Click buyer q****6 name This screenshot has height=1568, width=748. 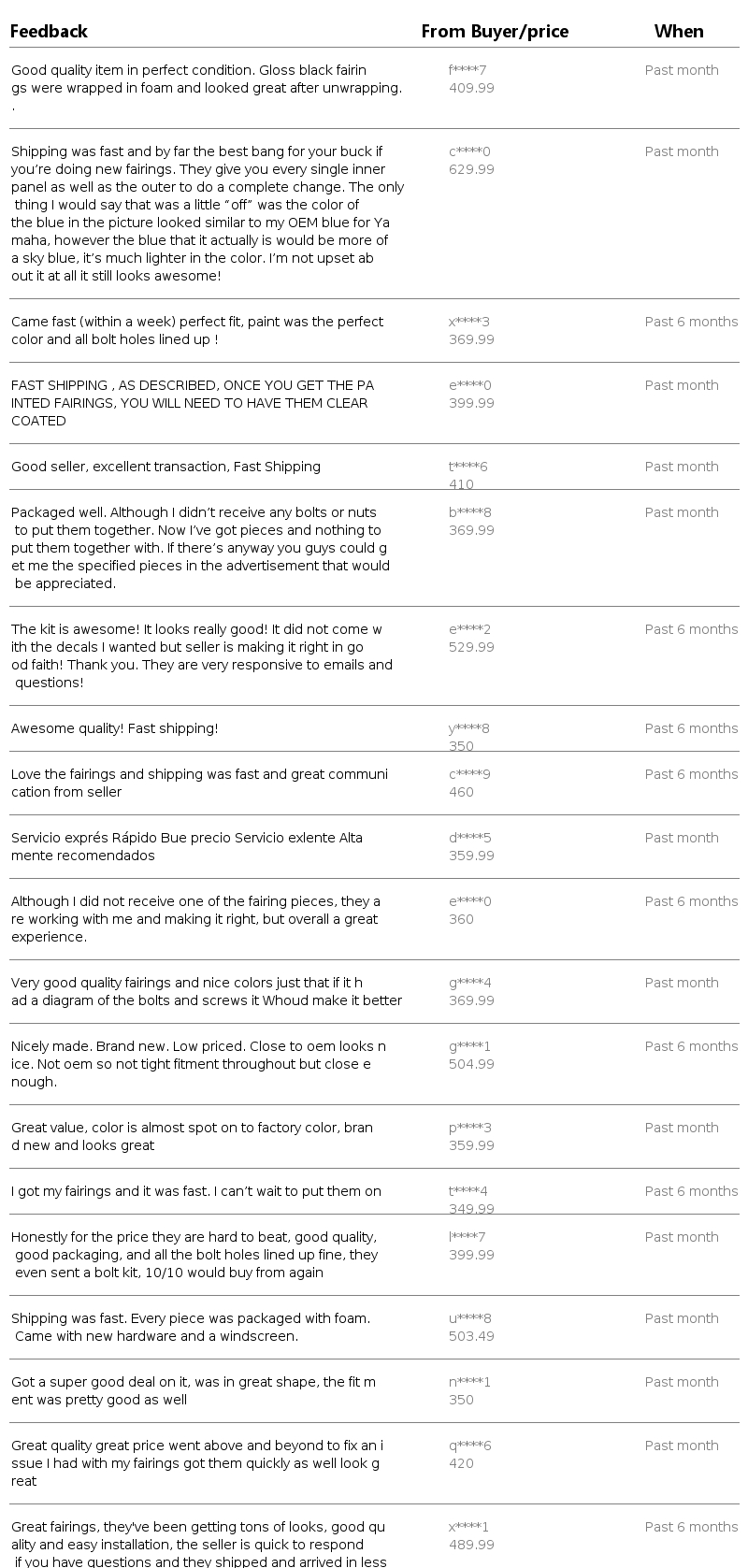pos(470,1446)
